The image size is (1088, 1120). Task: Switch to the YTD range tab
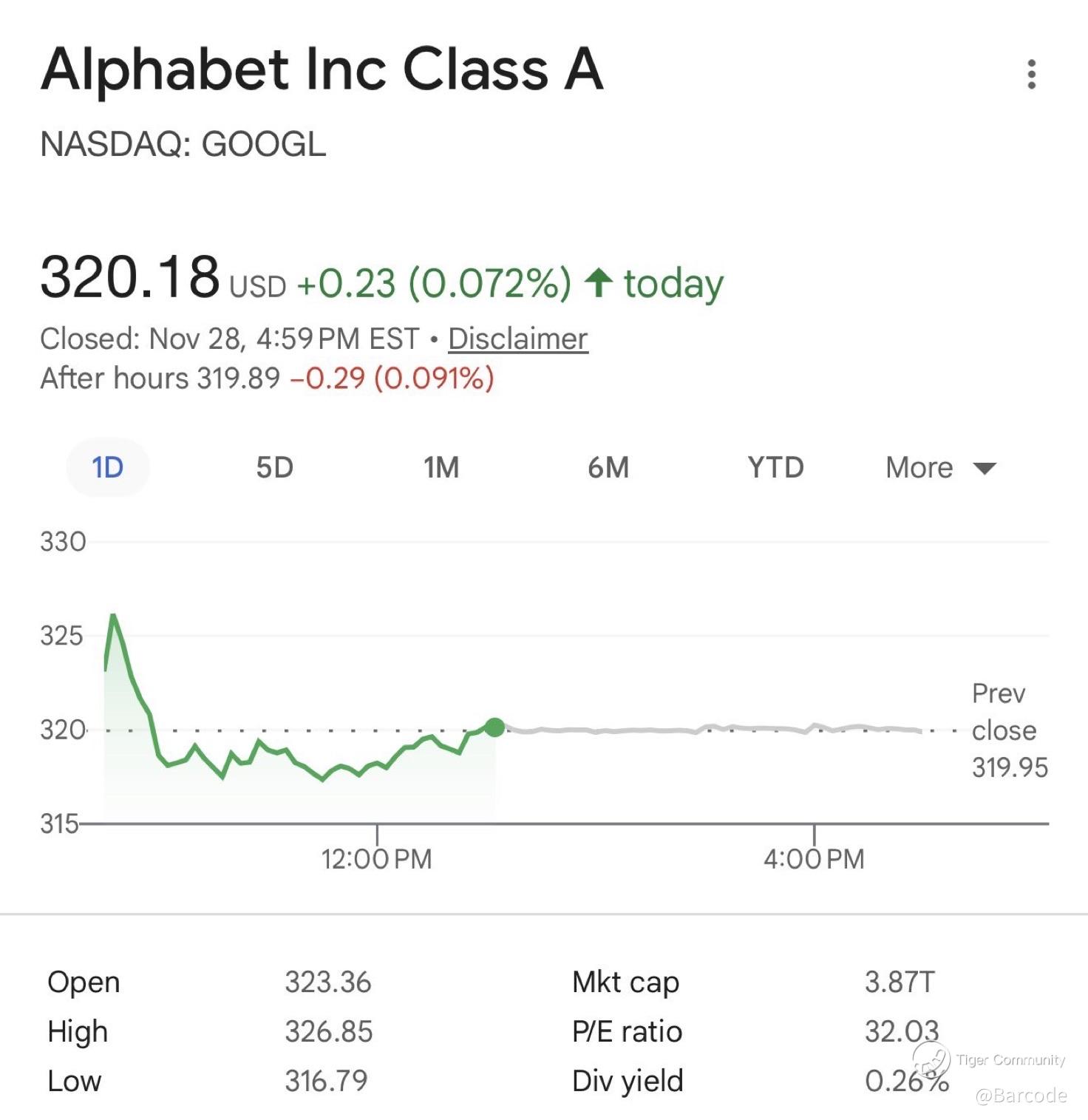pyautogui.click(x=775, y=467)
